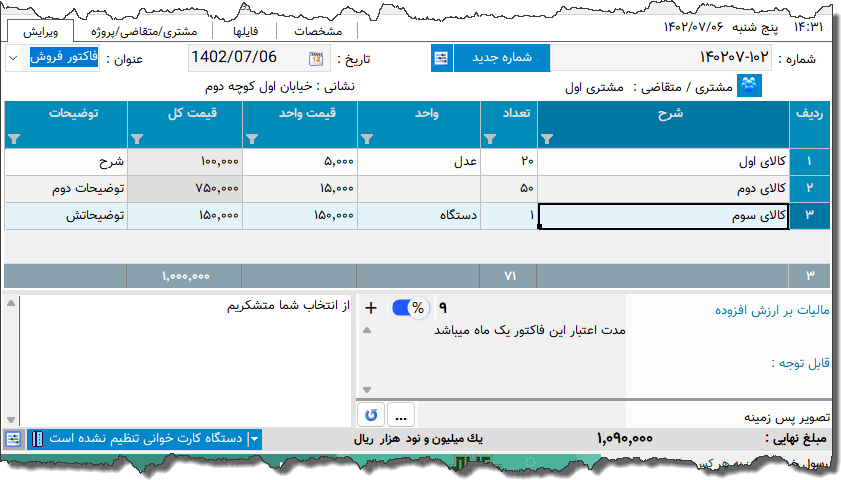Switch to the ویرایش tab

point(41,32)
